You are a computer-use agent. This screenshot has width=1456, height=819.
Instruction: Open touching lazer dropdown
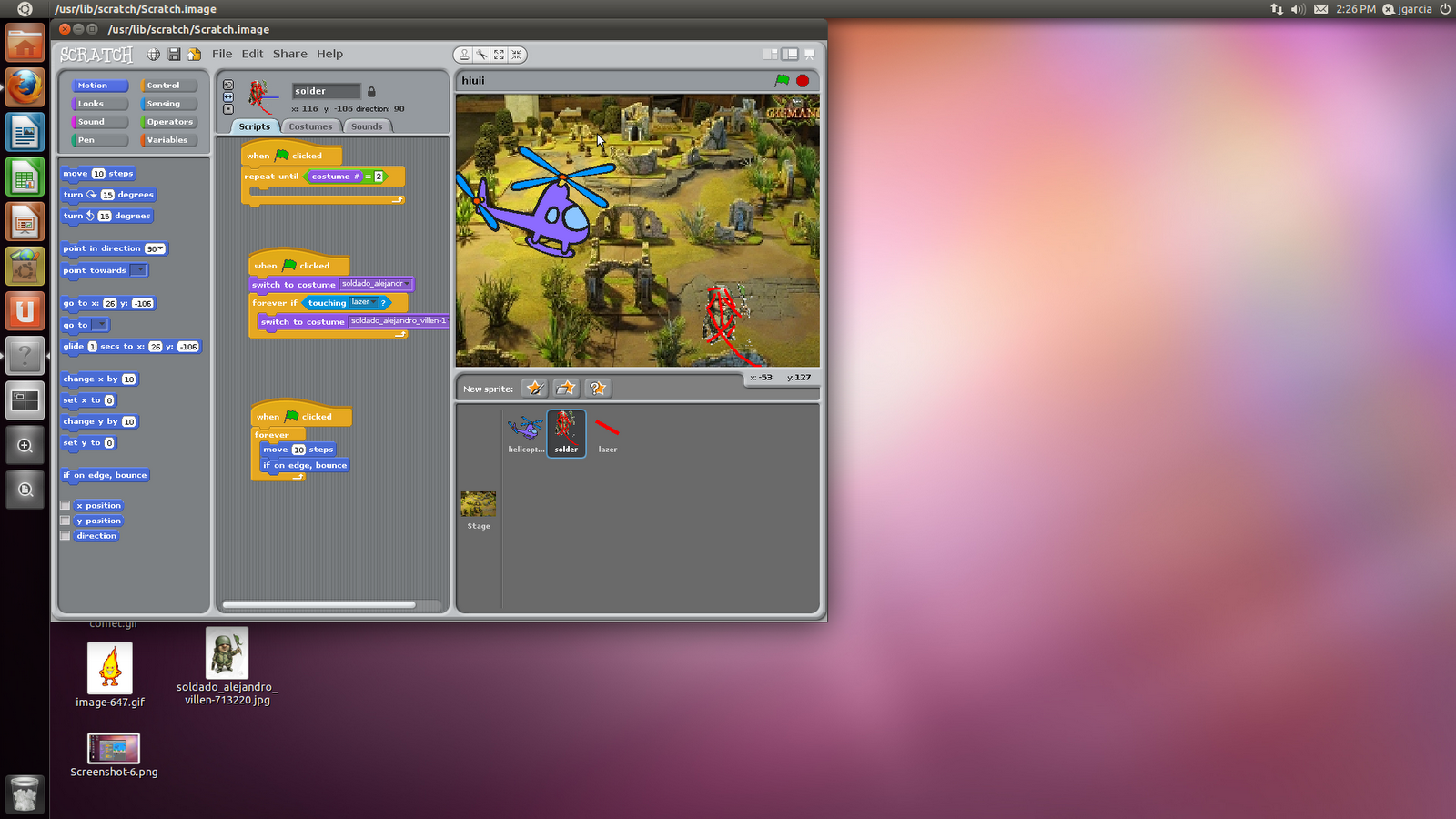coord(364,302)
